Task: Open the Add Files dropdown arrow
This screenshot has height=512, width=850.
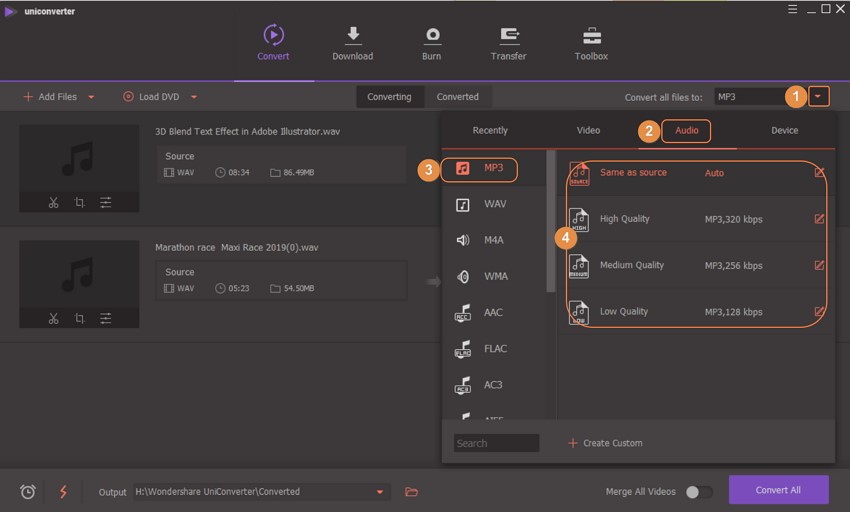Action: pos(91,97)
